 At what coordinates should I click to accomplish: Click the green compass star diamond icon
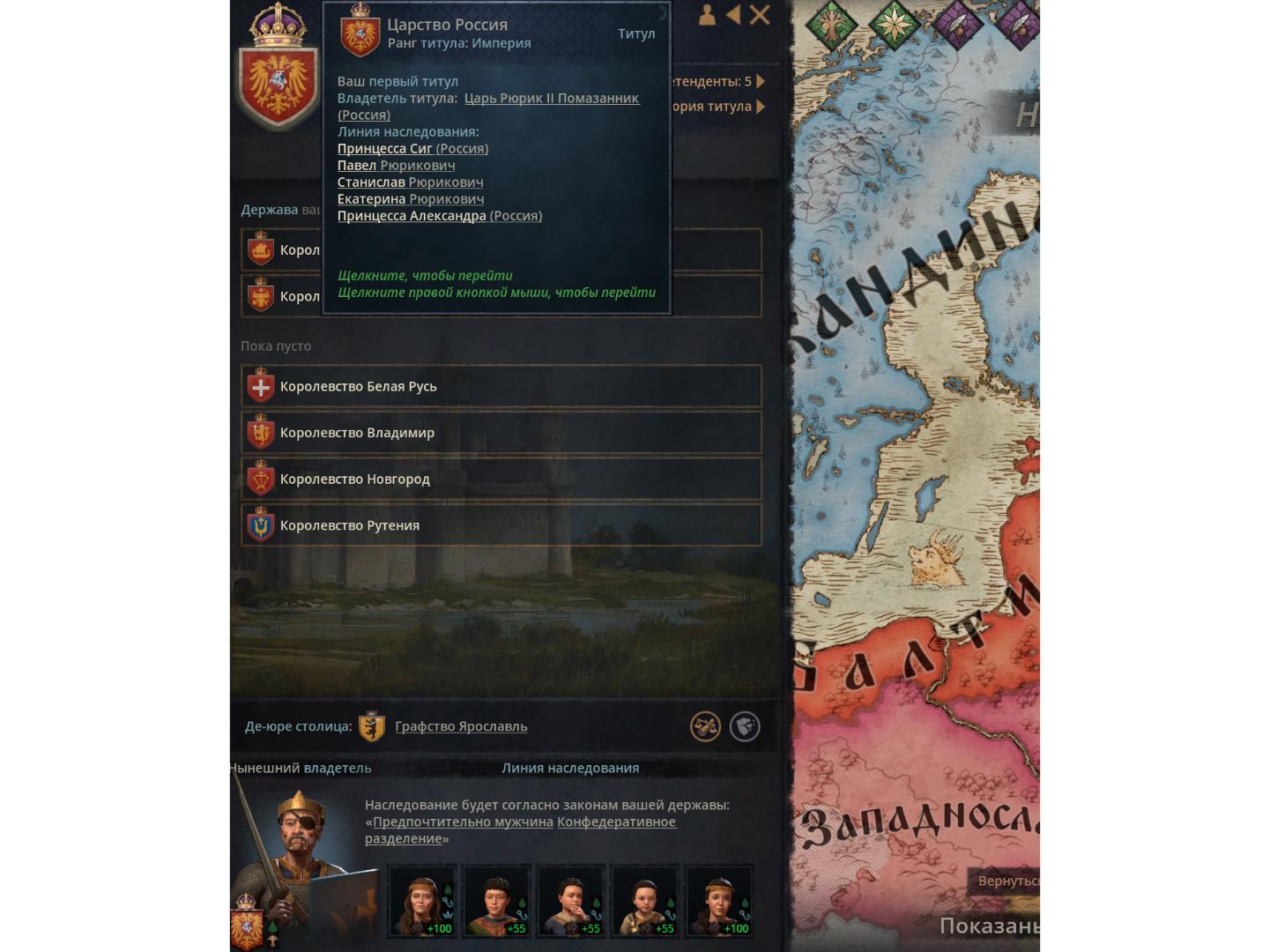(x=895, y=24)
